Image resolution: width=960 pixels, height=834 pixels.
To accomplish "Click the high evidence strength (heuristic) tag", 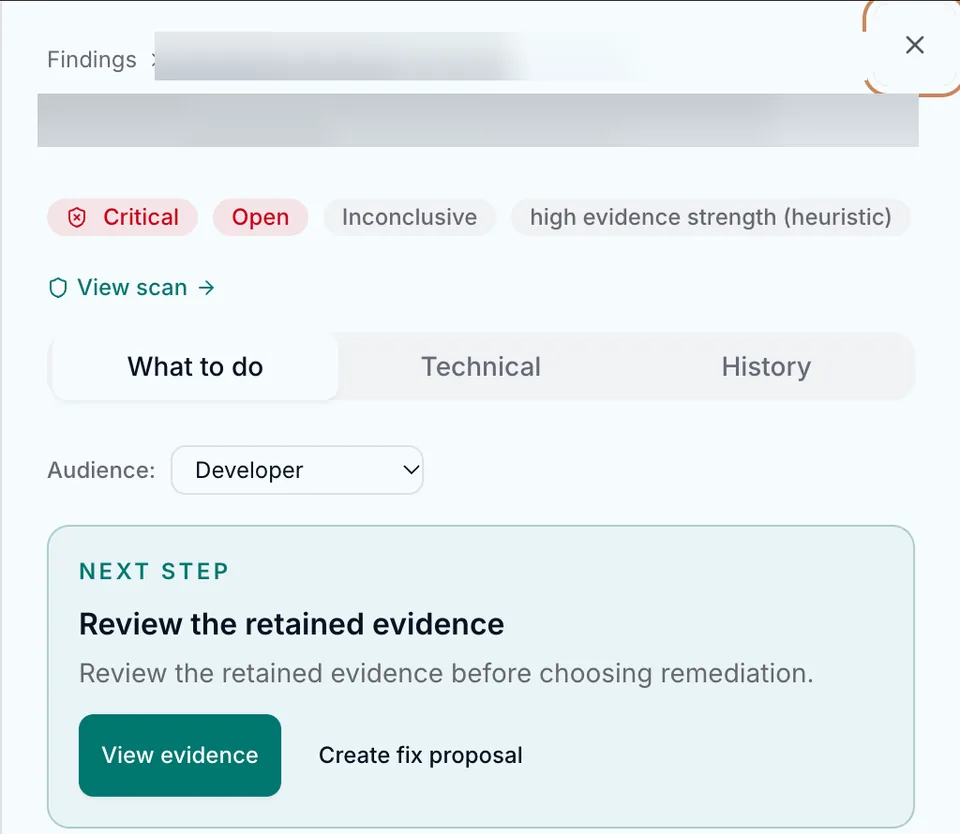I will tap(710, 217).
